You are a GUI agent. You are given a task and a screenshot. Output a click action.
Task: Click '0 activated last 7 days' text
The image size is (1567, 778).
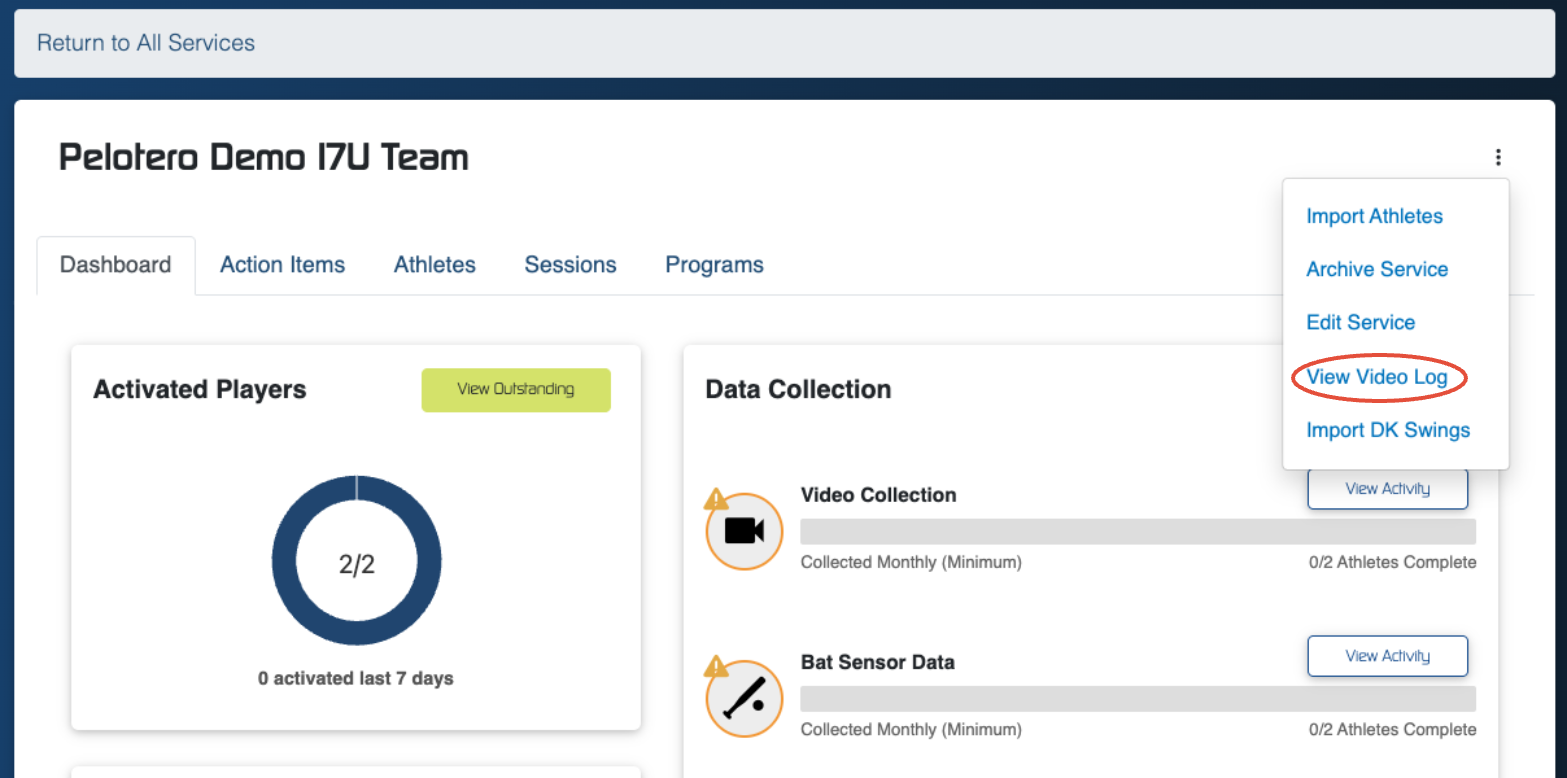(x=356, y=678)
